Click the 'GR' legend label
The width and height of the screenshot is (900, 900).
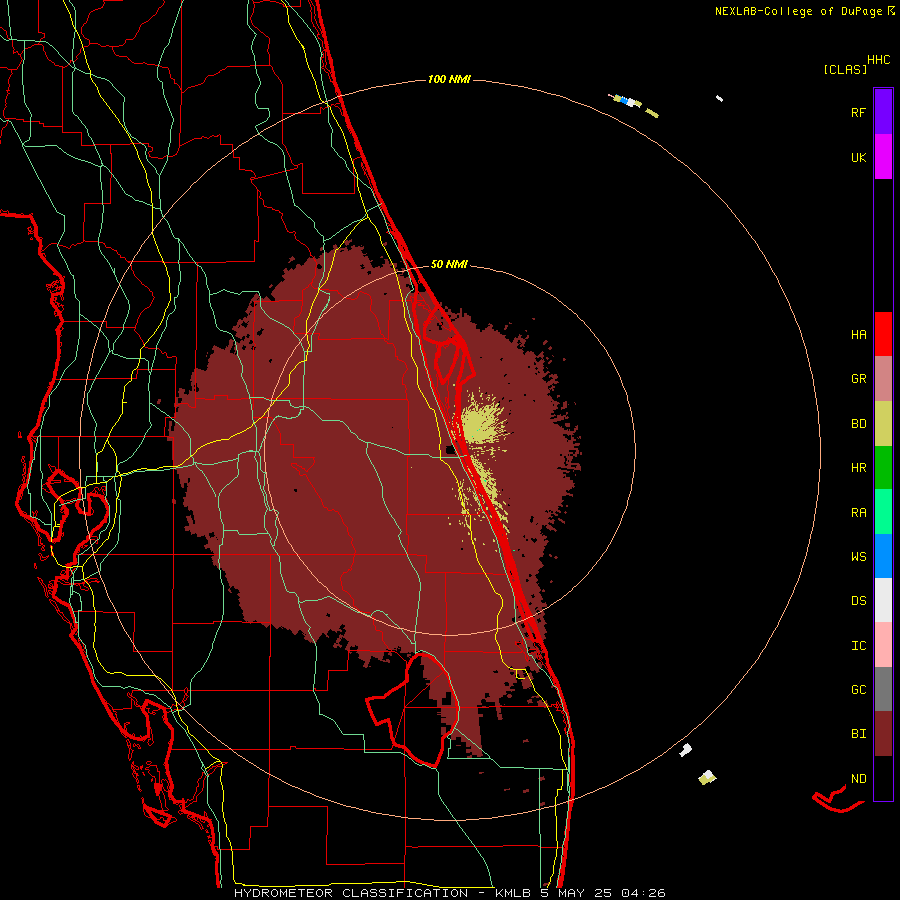[858, 379]
